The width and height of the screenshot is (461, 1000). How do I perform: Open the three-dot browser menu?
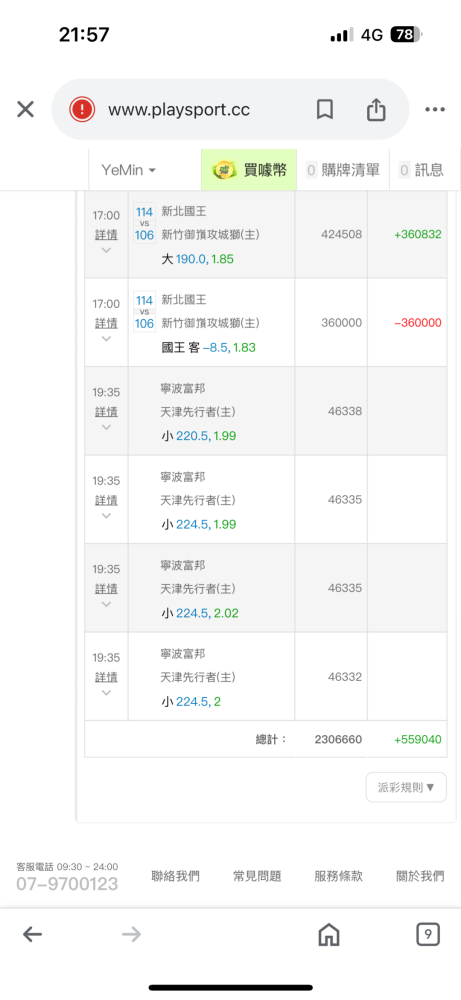[435, 110]
